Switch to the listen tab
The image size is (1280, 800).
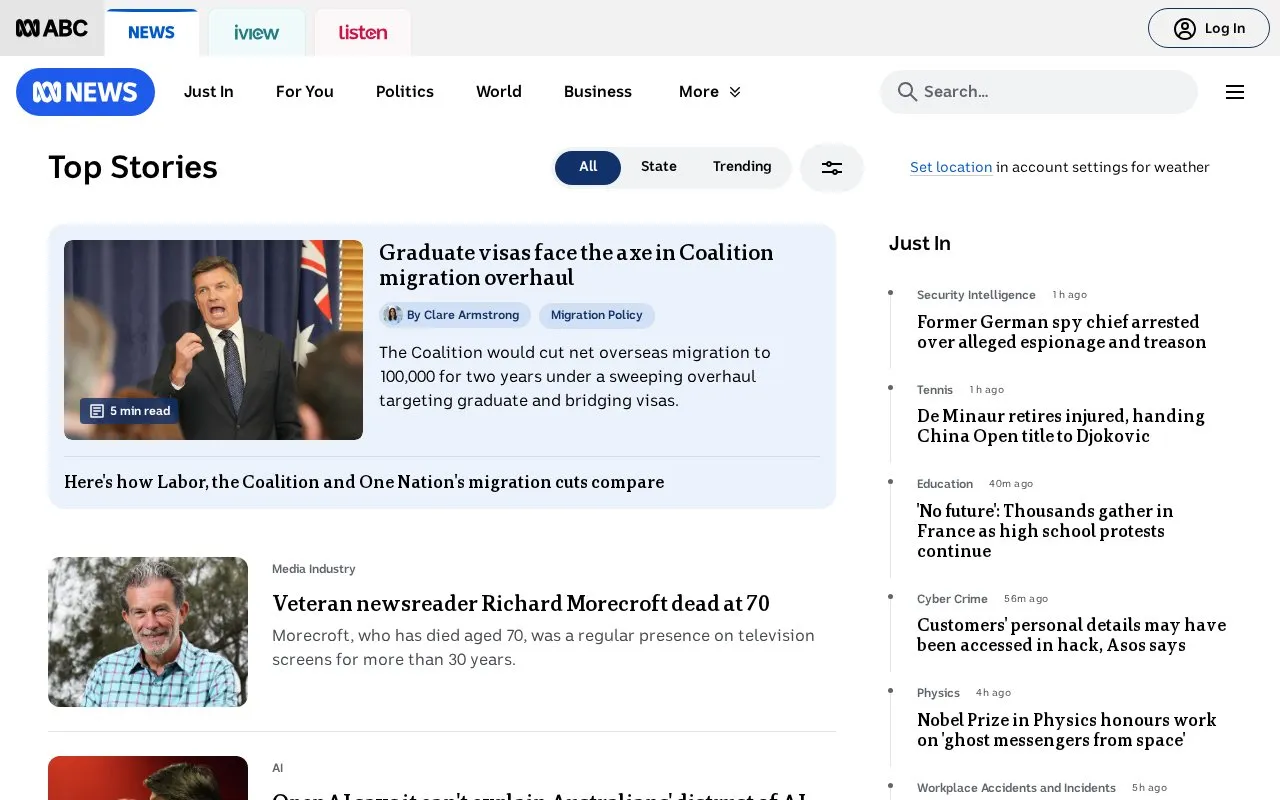[x=363, y=33]
